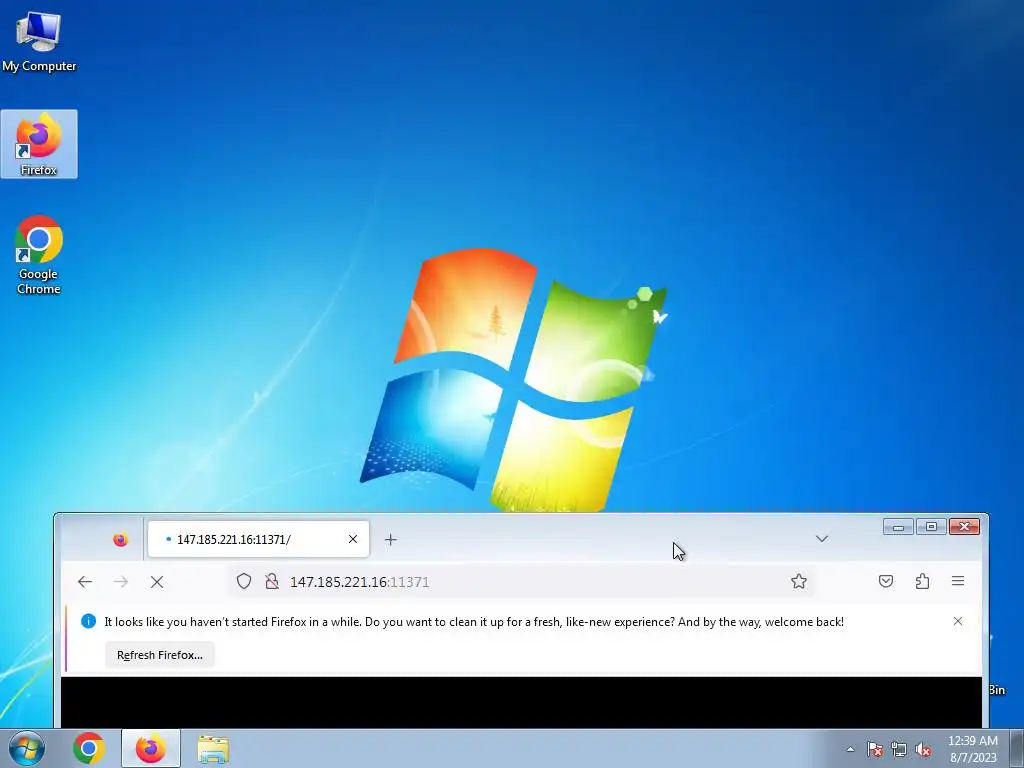
Task: Open the My Computer desktop icon
Action: [39, 40]
